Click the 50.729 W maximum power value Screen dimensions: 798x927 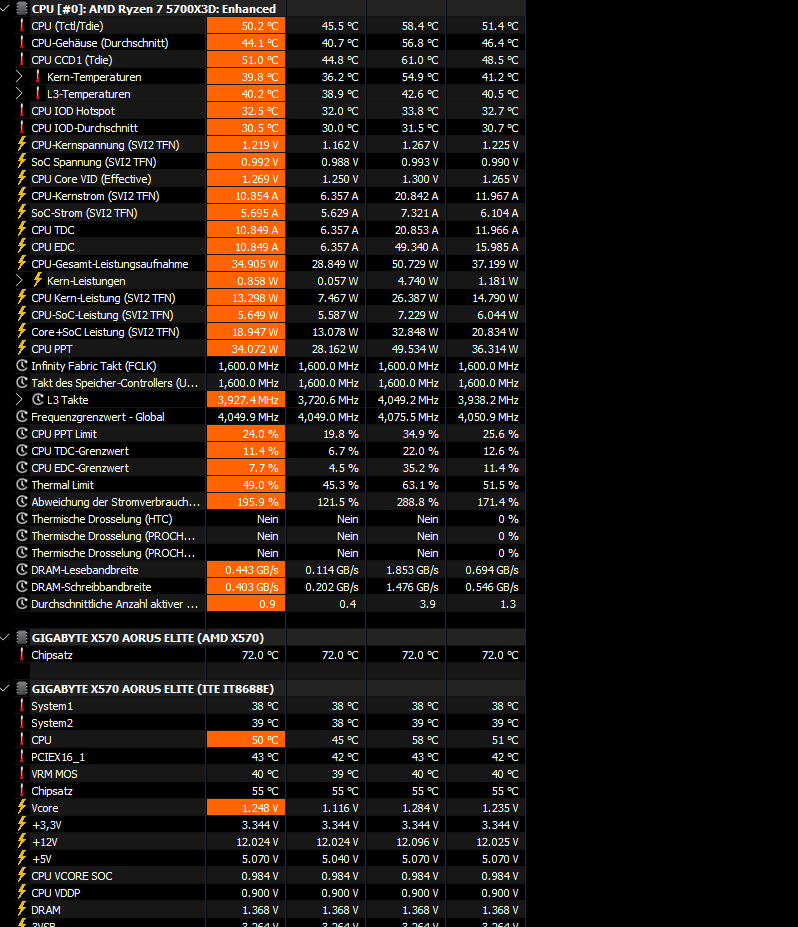click(417, 264)
